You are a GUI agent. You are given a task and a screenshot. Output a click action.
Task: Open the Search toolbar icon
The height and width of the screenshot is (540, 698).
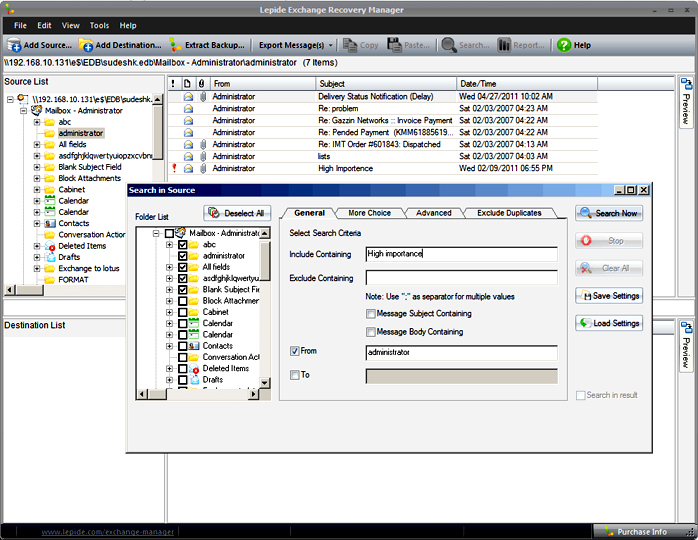click(x=449, y=45)
